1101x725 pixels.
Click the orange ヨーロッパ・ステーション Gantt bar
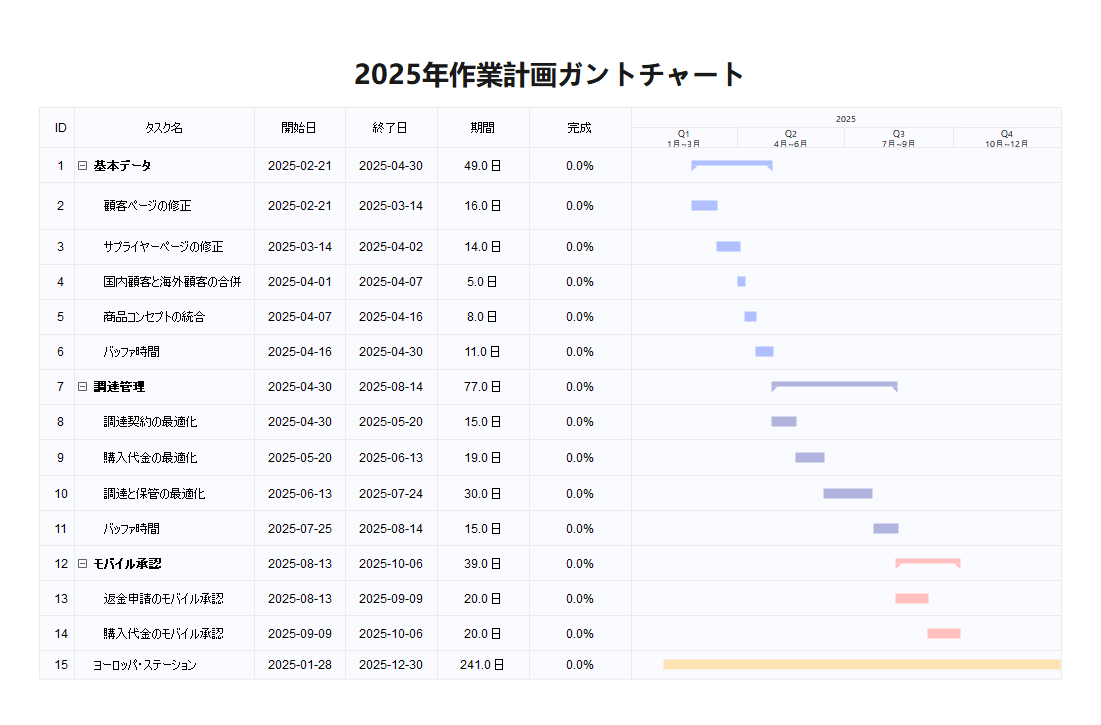click(x=861, y=664)
